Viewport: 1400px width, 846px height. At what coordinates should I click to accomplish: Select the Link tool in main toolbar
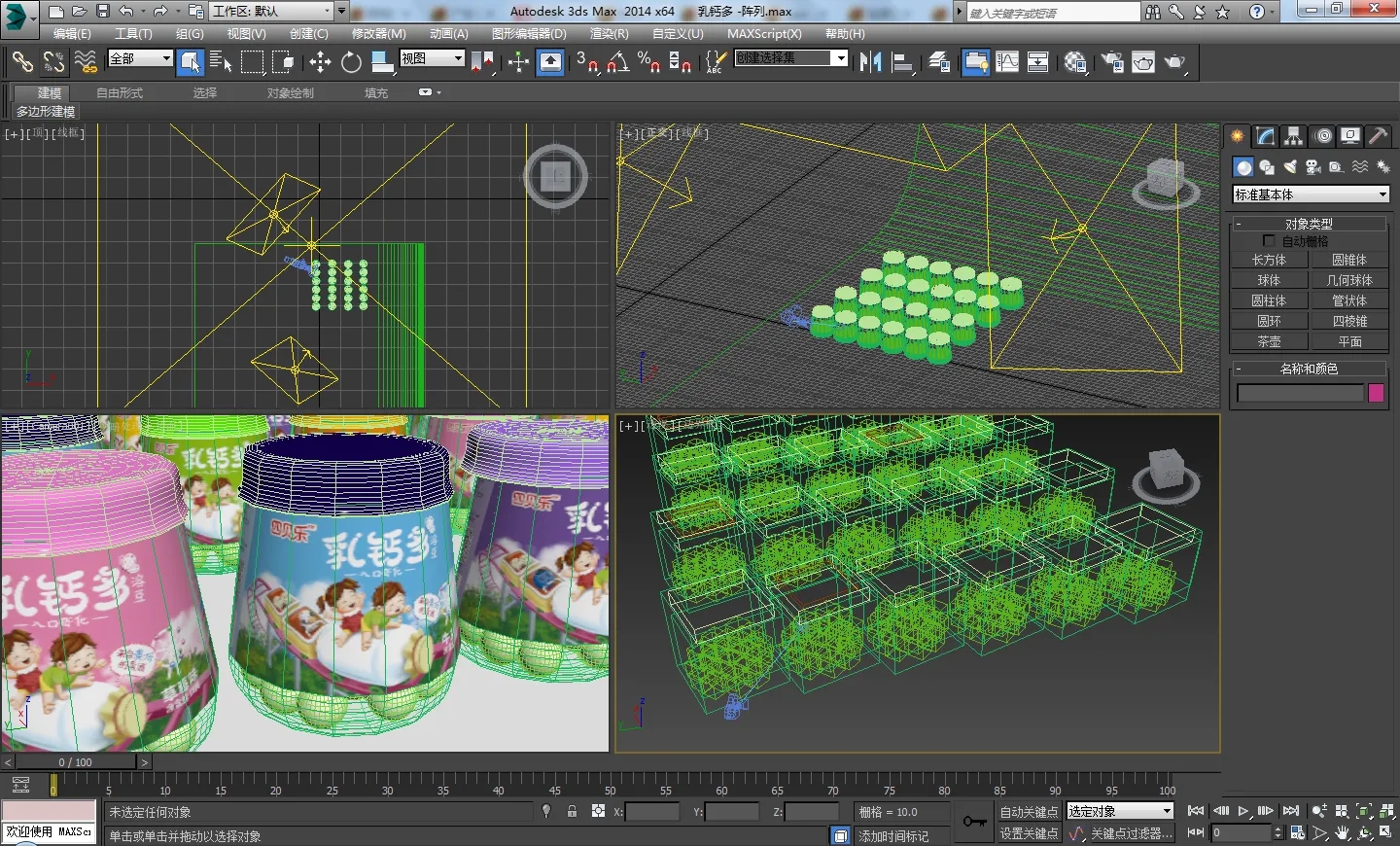21,62
